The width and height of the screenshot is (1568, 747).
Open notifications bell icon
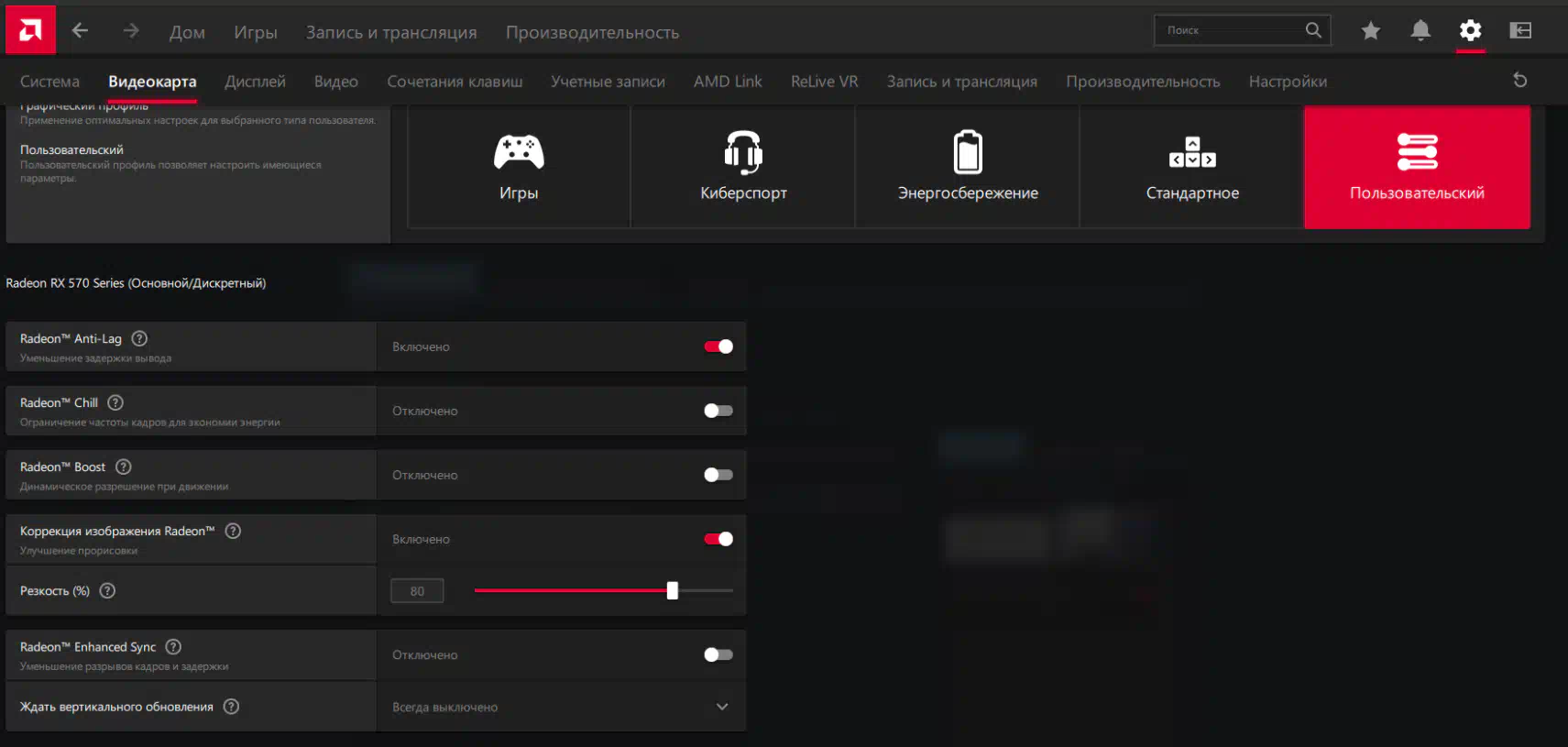click(x=1420, y=31)
